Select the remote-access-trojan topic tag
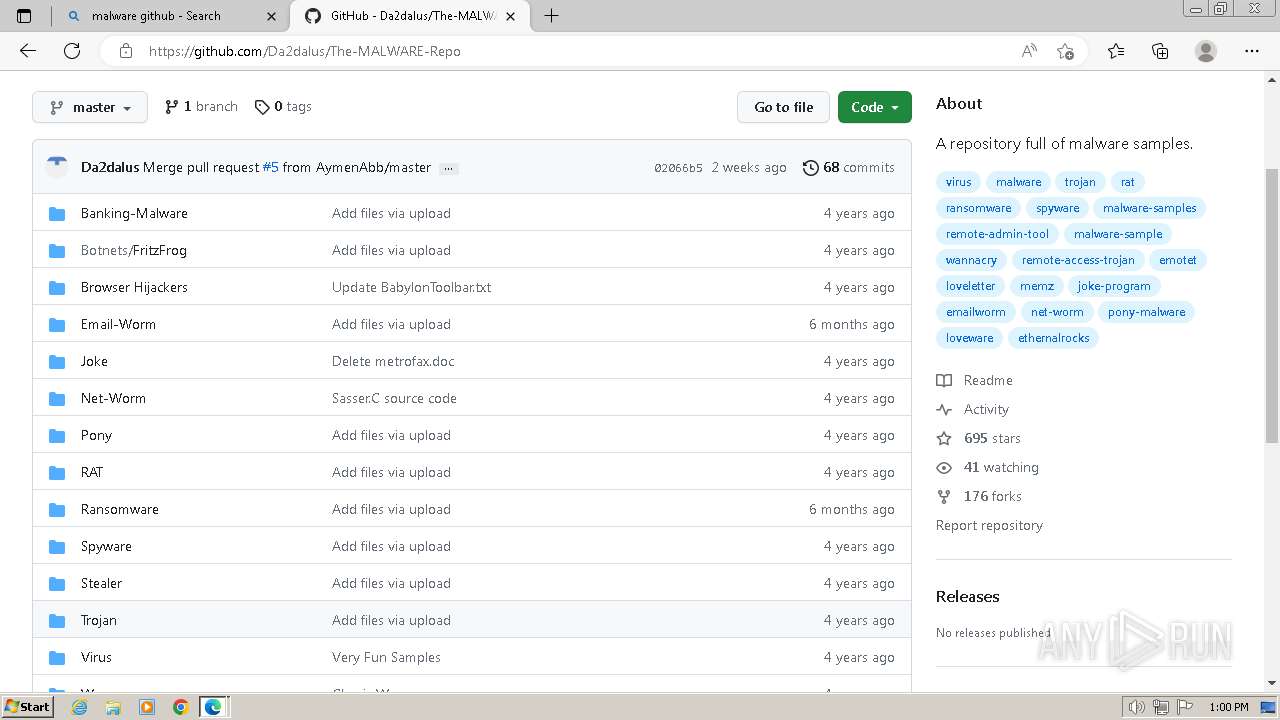Screen dimensions: 1280x720 pos(1078,260)
